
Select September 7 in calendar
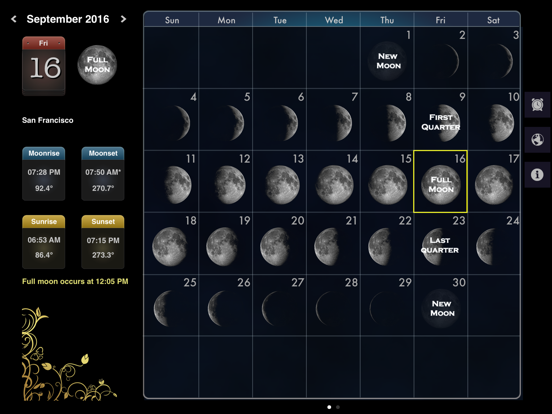[333, 120]
